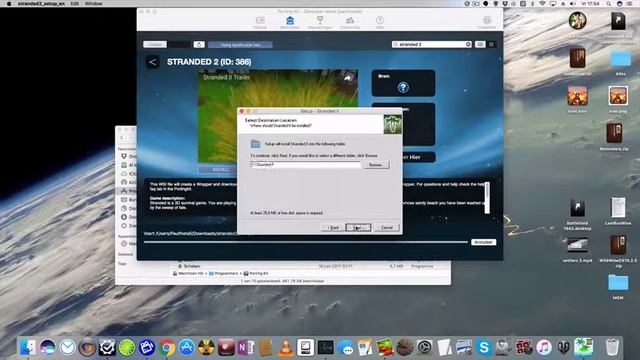Open Spotlight search in menu bar
The height and width of the screenshot is (360, 640).
(x=609, y=3)
